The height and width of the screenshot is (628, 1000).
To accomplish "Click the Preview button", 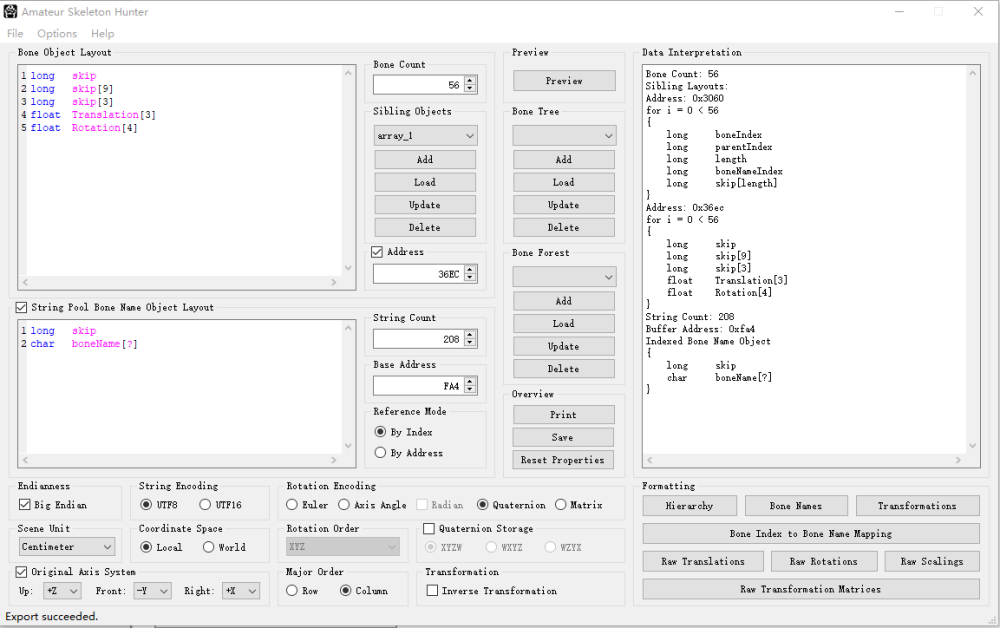I will [x=562, y=80].
